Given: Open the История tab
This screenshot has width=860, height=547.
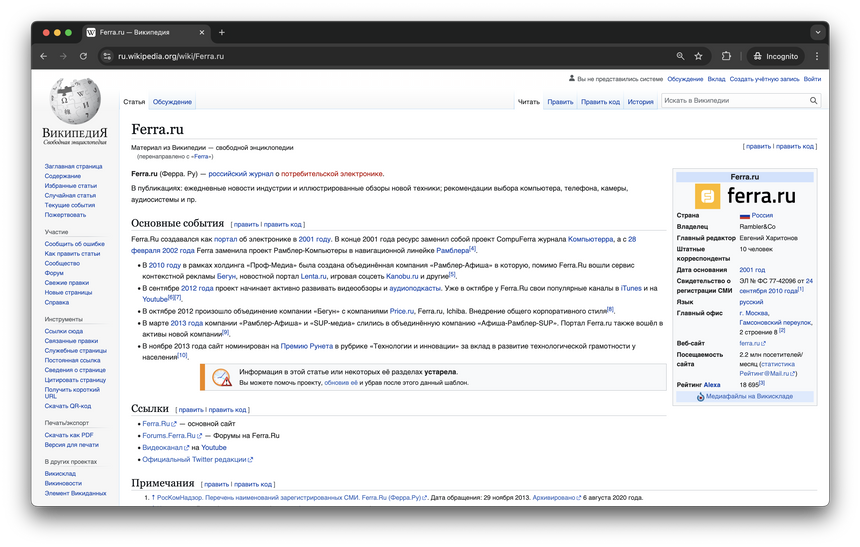Looking at the screenshot, I should click(x=640, y=102).
